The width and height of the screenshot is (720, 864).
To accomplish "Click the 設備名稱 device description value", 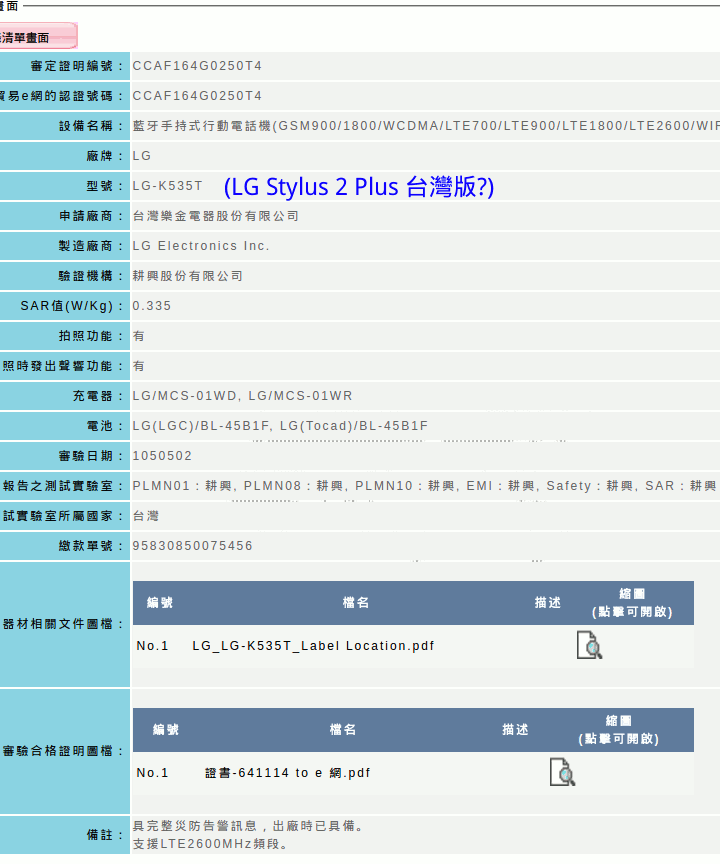I will (x=426, y=126).
